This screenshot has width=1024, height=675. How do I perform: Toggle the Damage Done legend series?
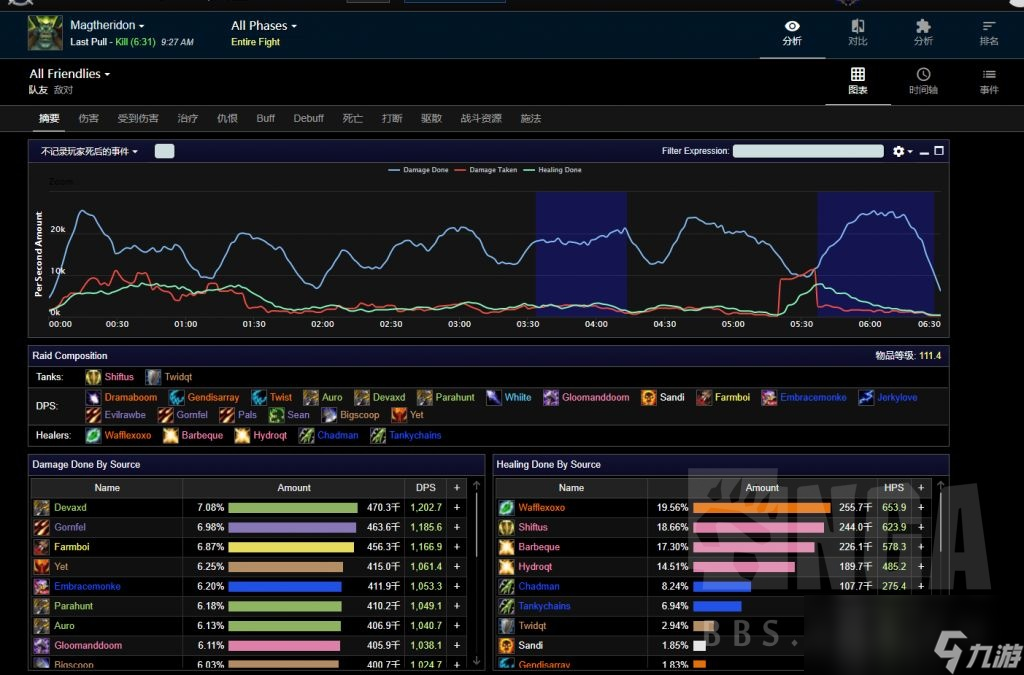click(419, 170)
